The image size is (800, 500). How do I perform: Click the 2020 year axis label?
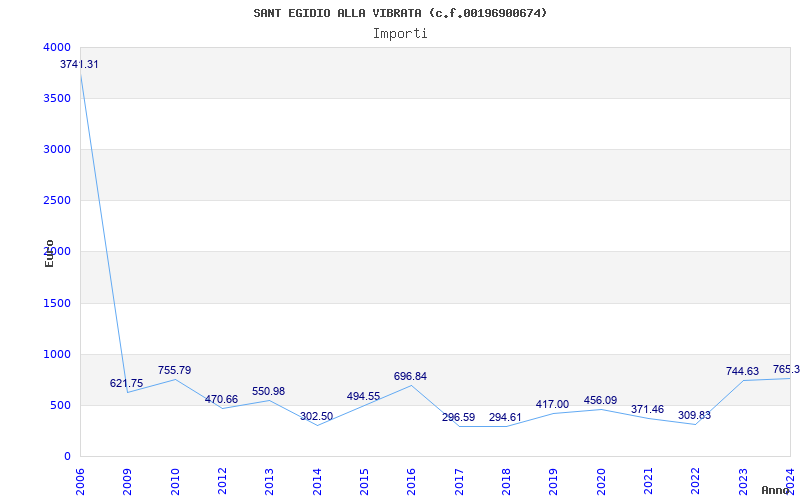click(x=601, y=482)
